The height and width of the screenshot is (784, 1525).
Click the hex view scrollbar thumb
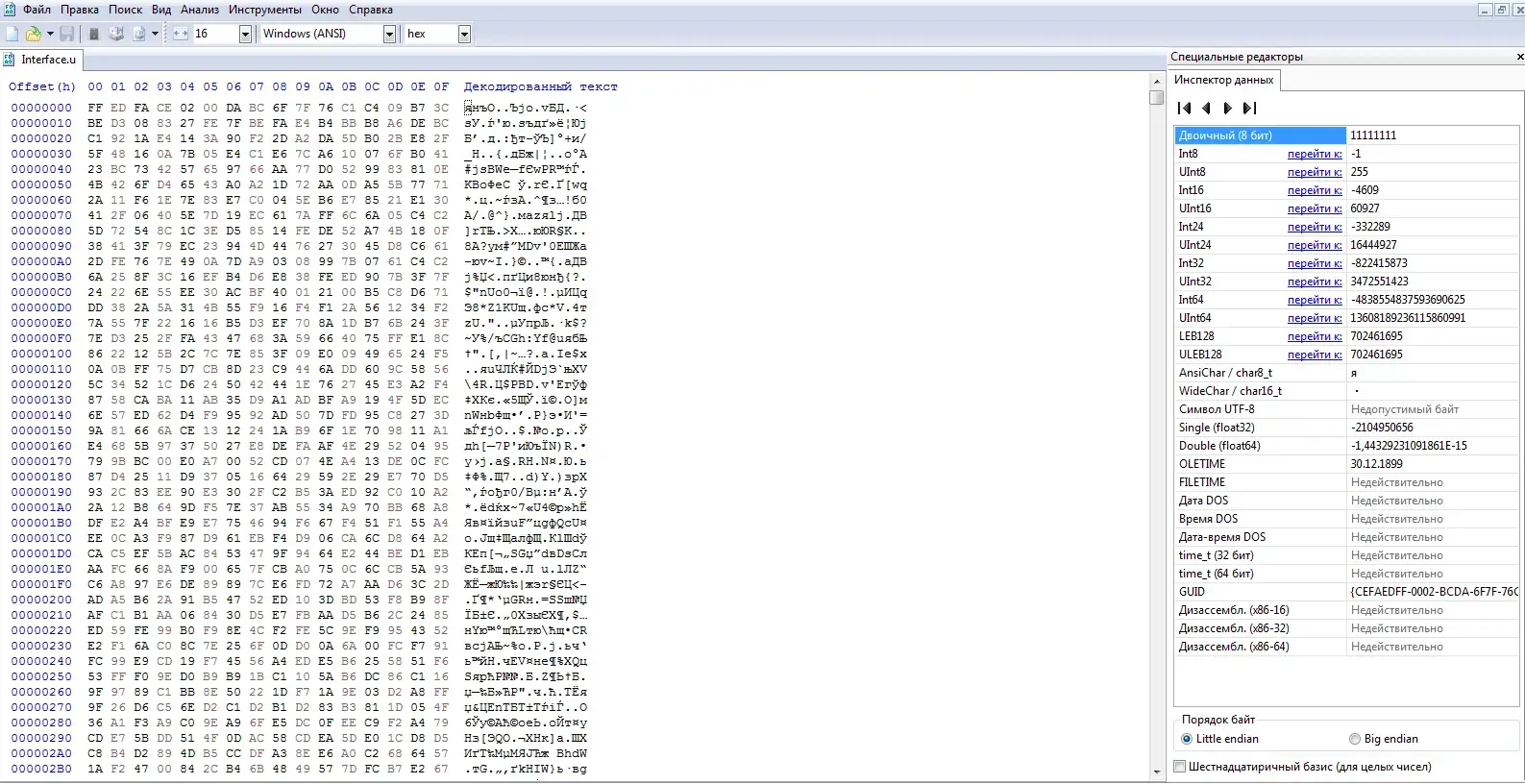coord(1157,97)
